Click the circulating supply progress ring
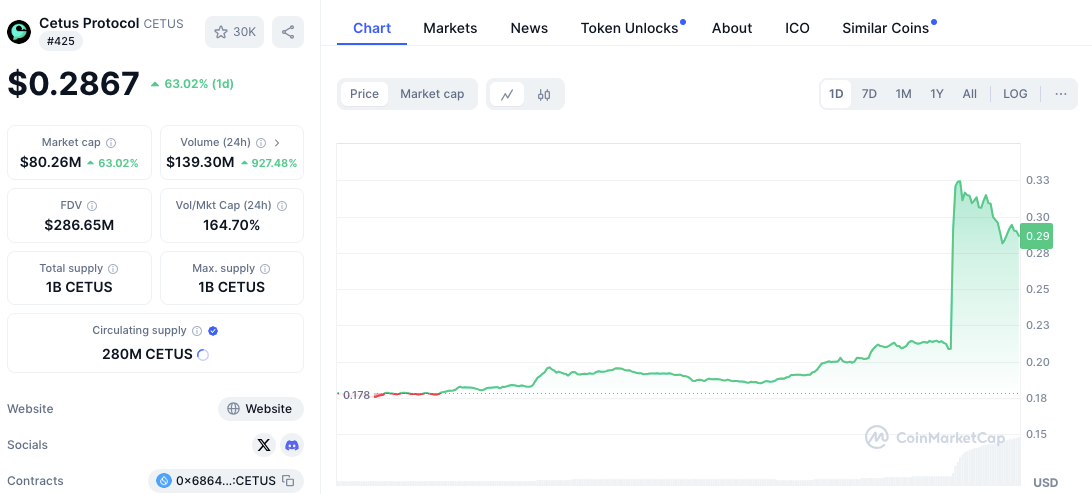This screenshot has width=1092, height=494. click(x=203, y=355)
